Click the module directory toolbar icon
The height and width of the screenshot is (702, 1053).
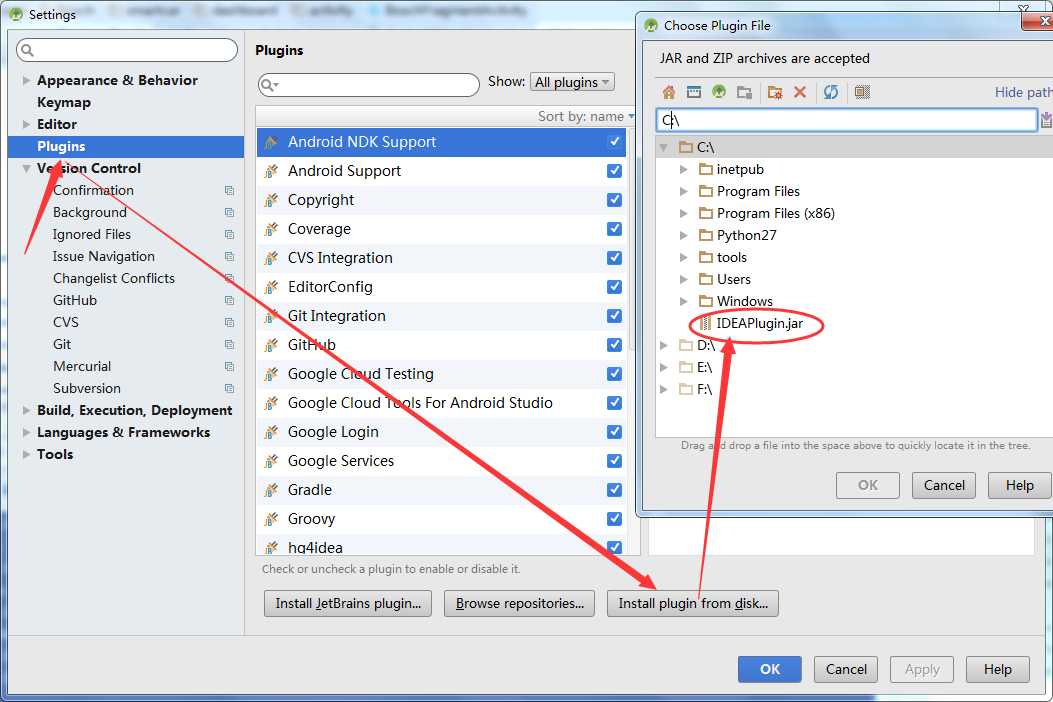(x=744, y=92)
